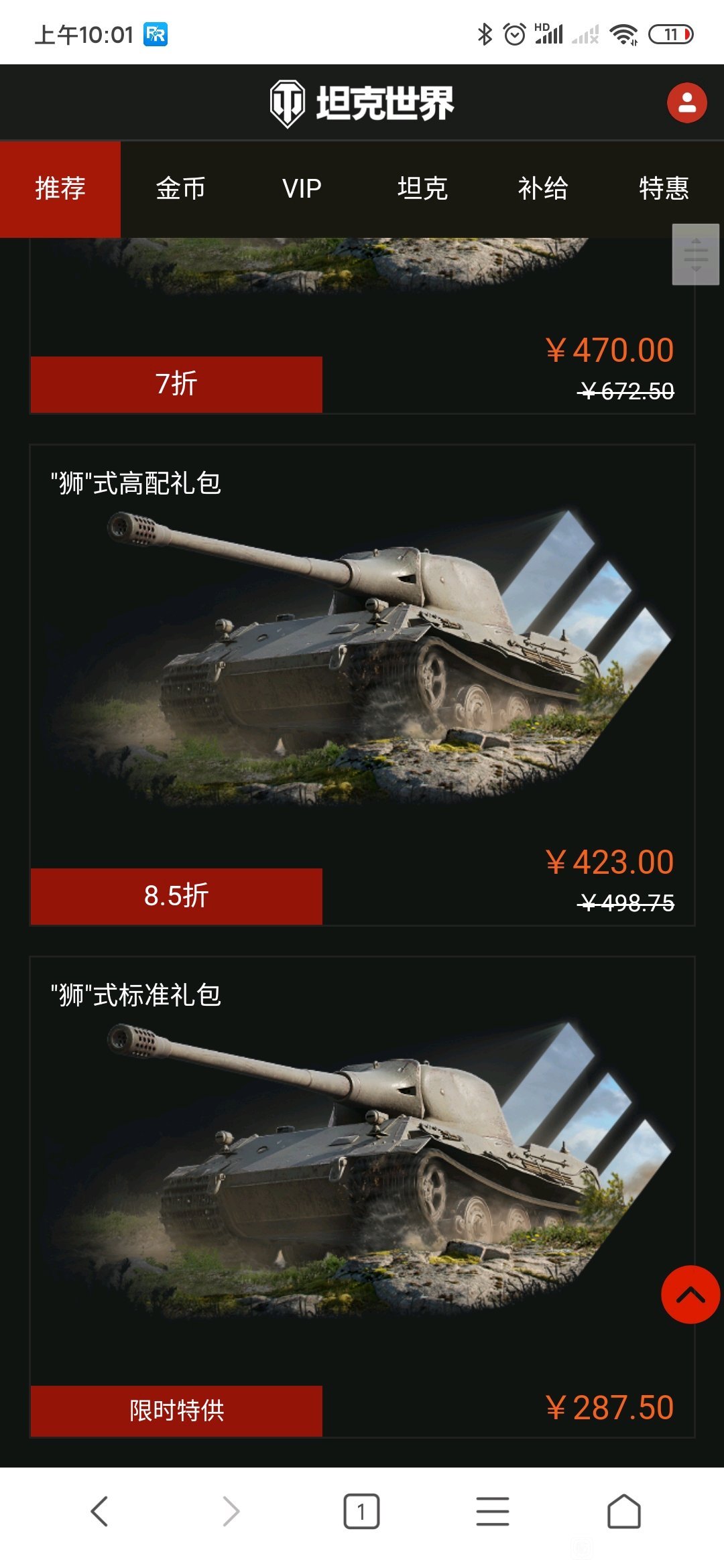The image size is (724, 1568).
Task: Tap the browser home icon
Action: pos(624,1512)
